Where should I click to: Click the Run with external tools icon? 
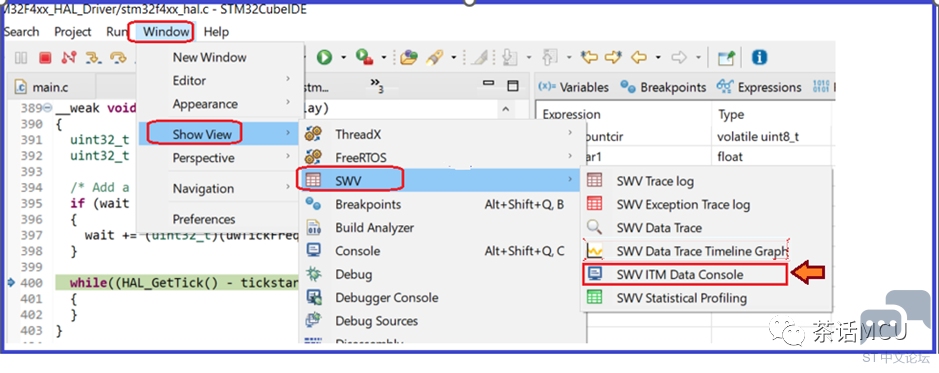(x=364, y=57)
